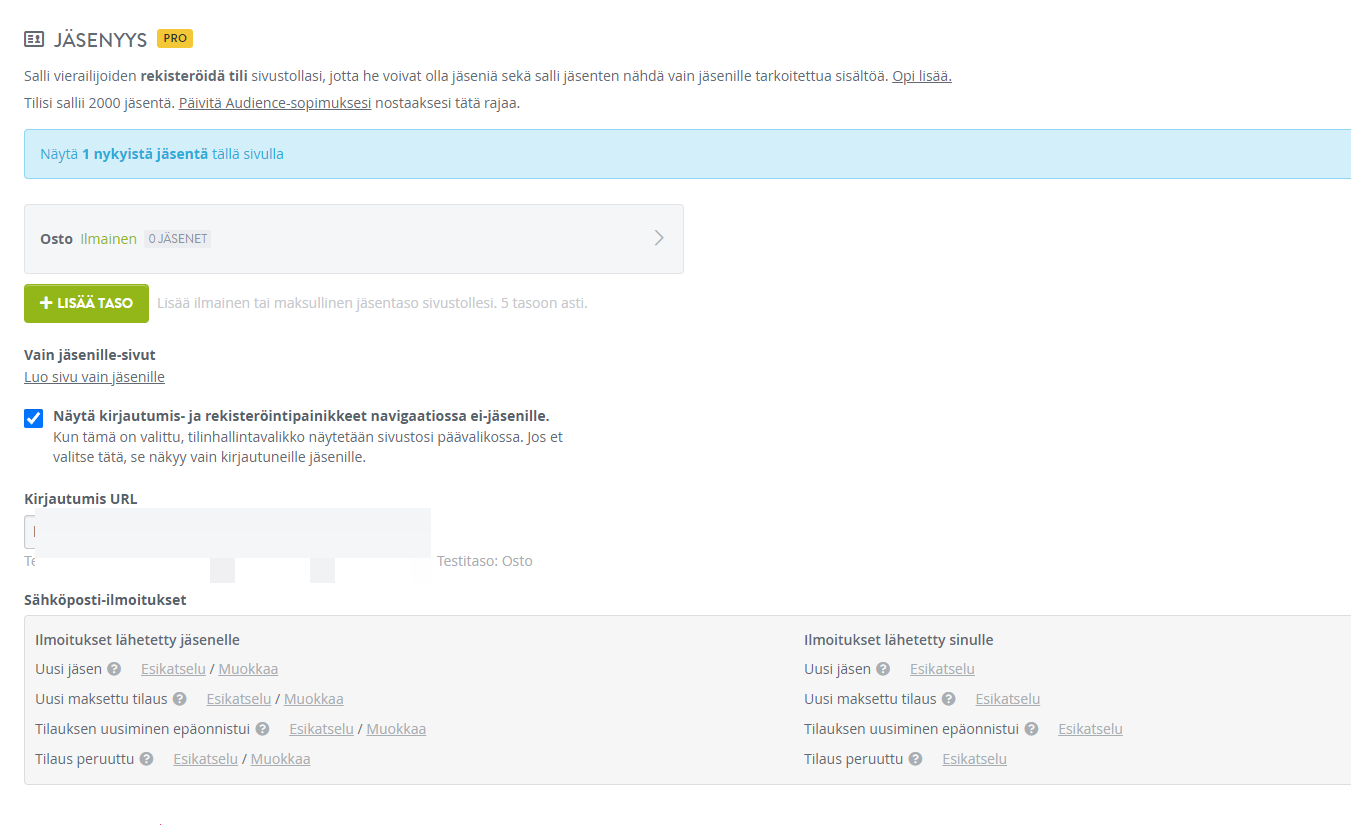Open the Opi lisää link
This screenshot has height=825, width=1351.
922,76
